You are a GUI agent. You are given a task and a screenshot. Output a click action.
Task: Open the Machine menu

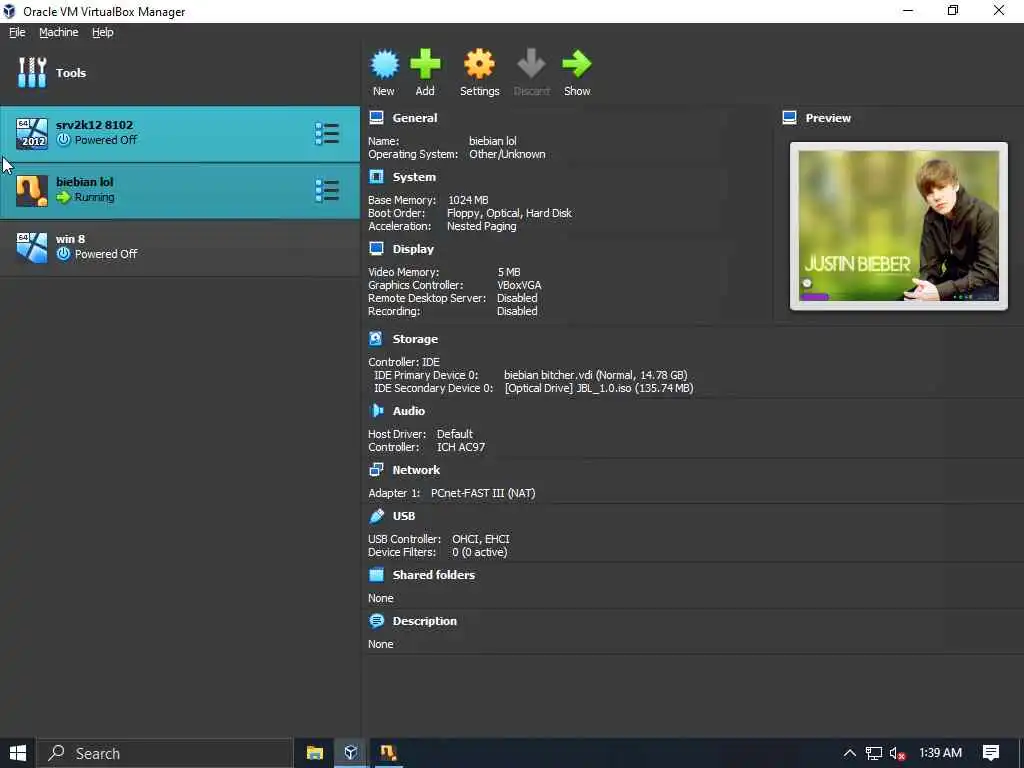point(59,32)
